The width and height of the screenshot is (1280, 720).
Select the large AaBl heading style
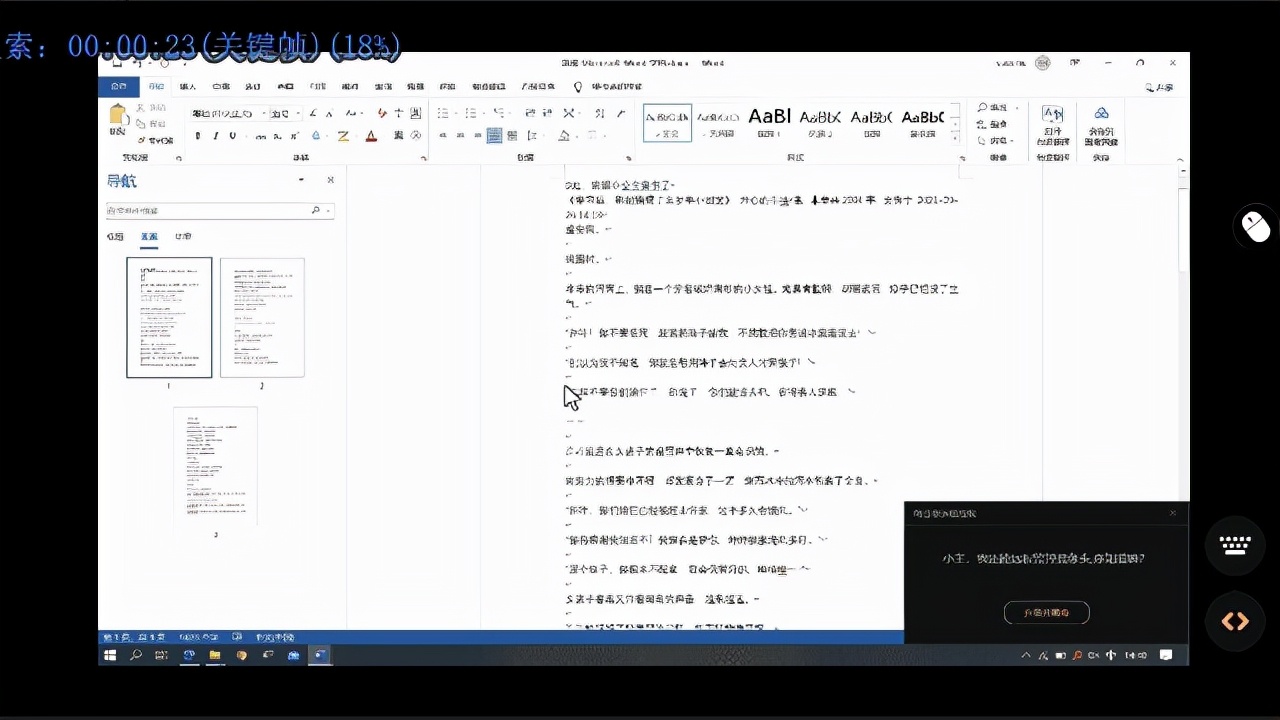coord(769,122)
